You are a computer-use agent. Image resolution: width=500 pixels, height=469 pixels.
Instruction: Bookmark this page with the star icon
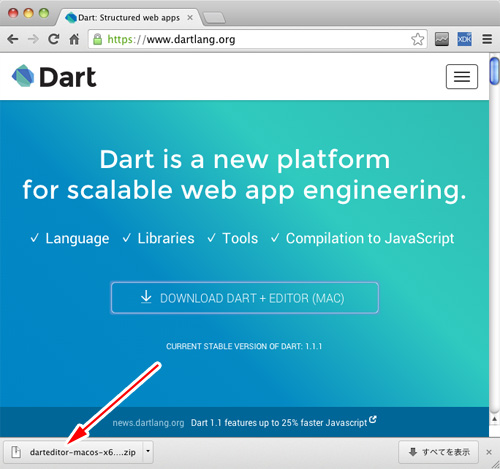(x=417, y=39)
